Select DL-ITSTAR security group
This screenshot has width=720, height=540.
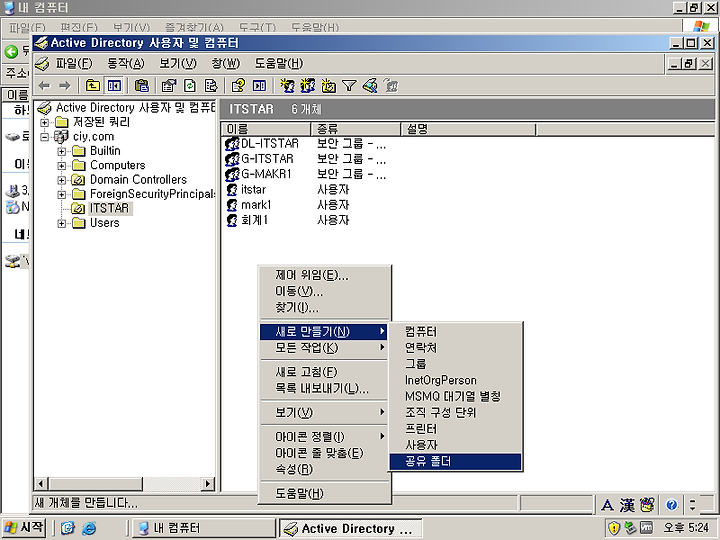270,144
